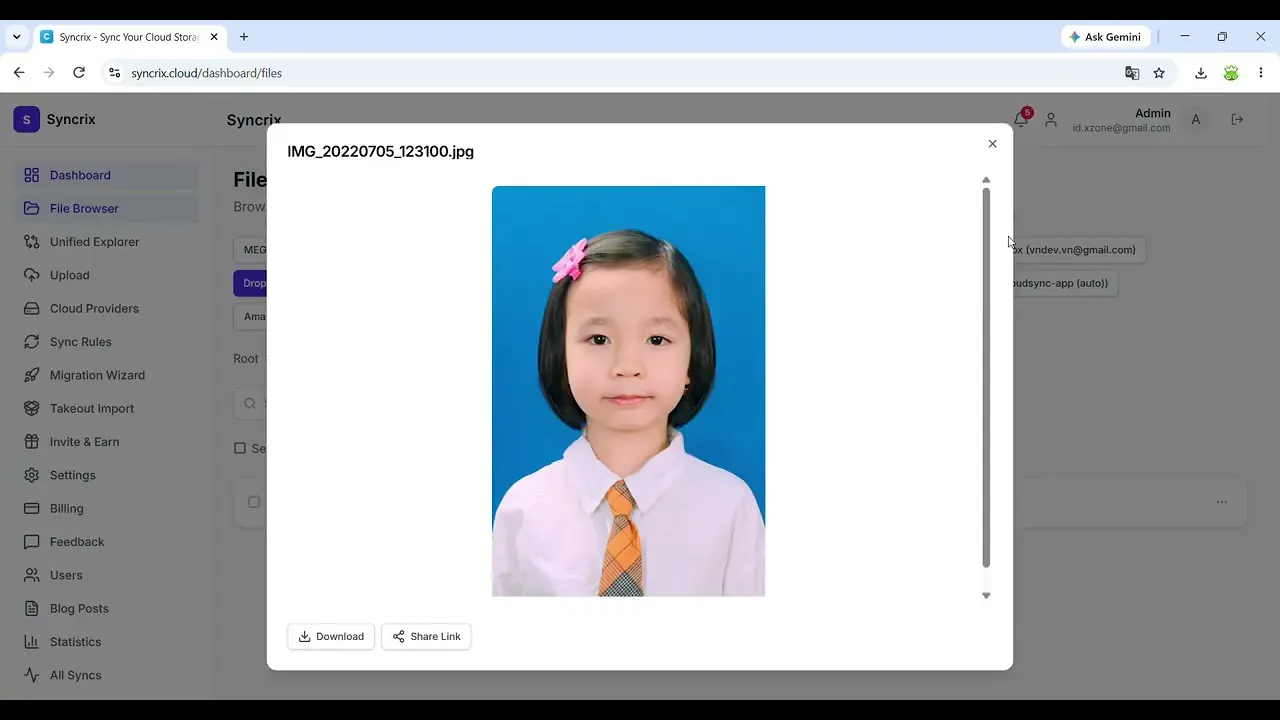Click the file name IMG_20220705_123100.jpg title
The height and width of the screenshot is (720, 1280).
pyautogui.click(x=381, y=151)
